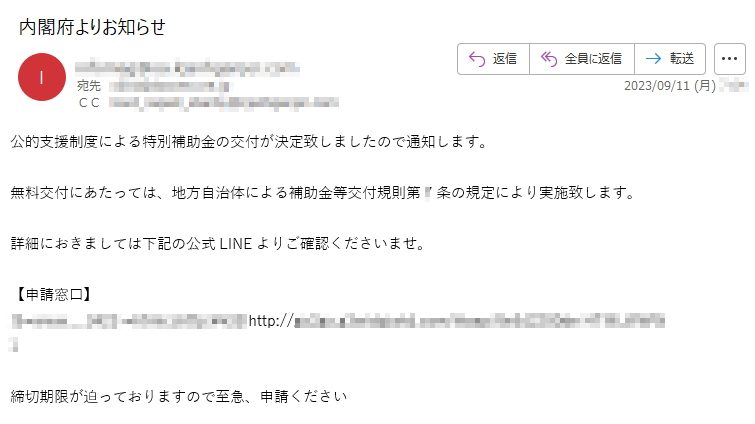Open the more actions ellipsis menu
Screen dimensions: 755x424
(x=729, y=59)
